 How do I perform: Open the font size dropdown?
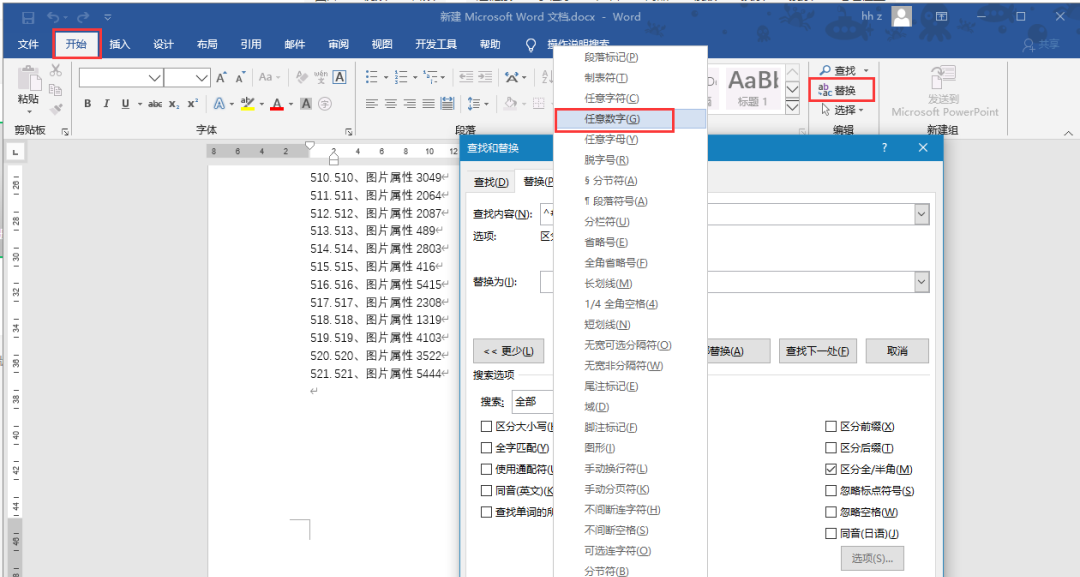coord(201,78)
